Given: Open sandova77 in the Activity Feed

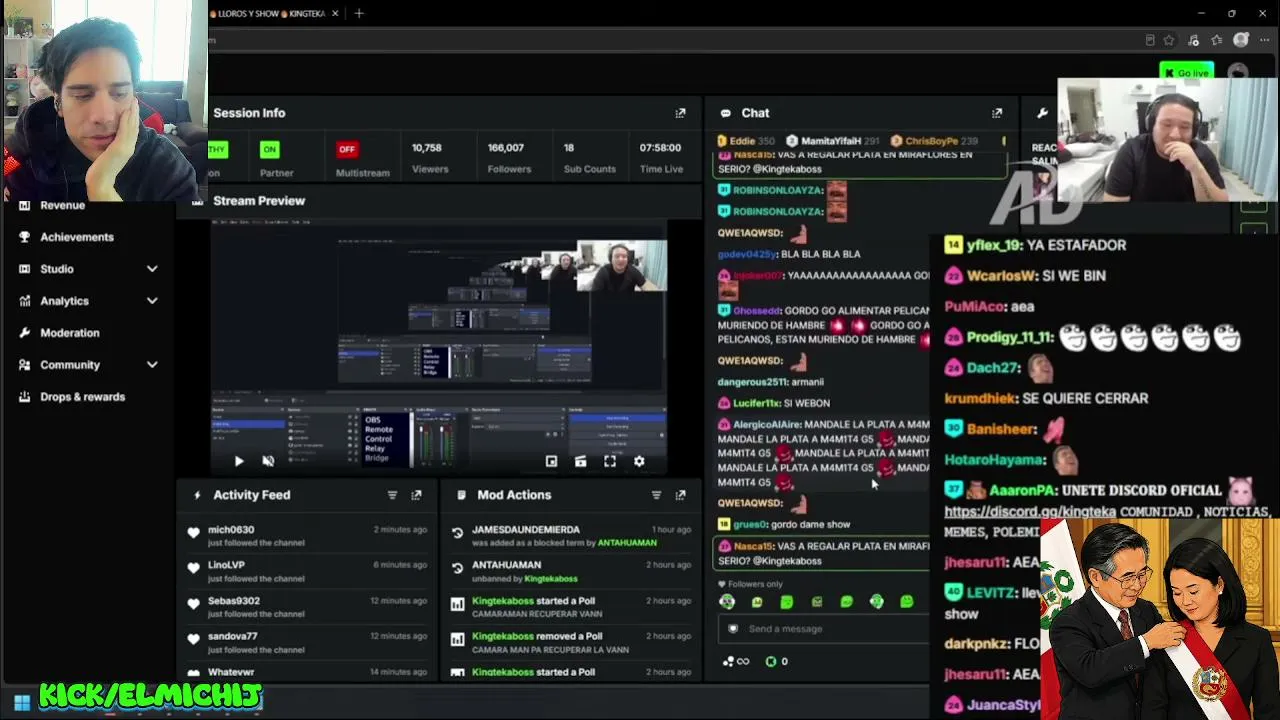Looking at the screenshot, I should coord(233,636).
